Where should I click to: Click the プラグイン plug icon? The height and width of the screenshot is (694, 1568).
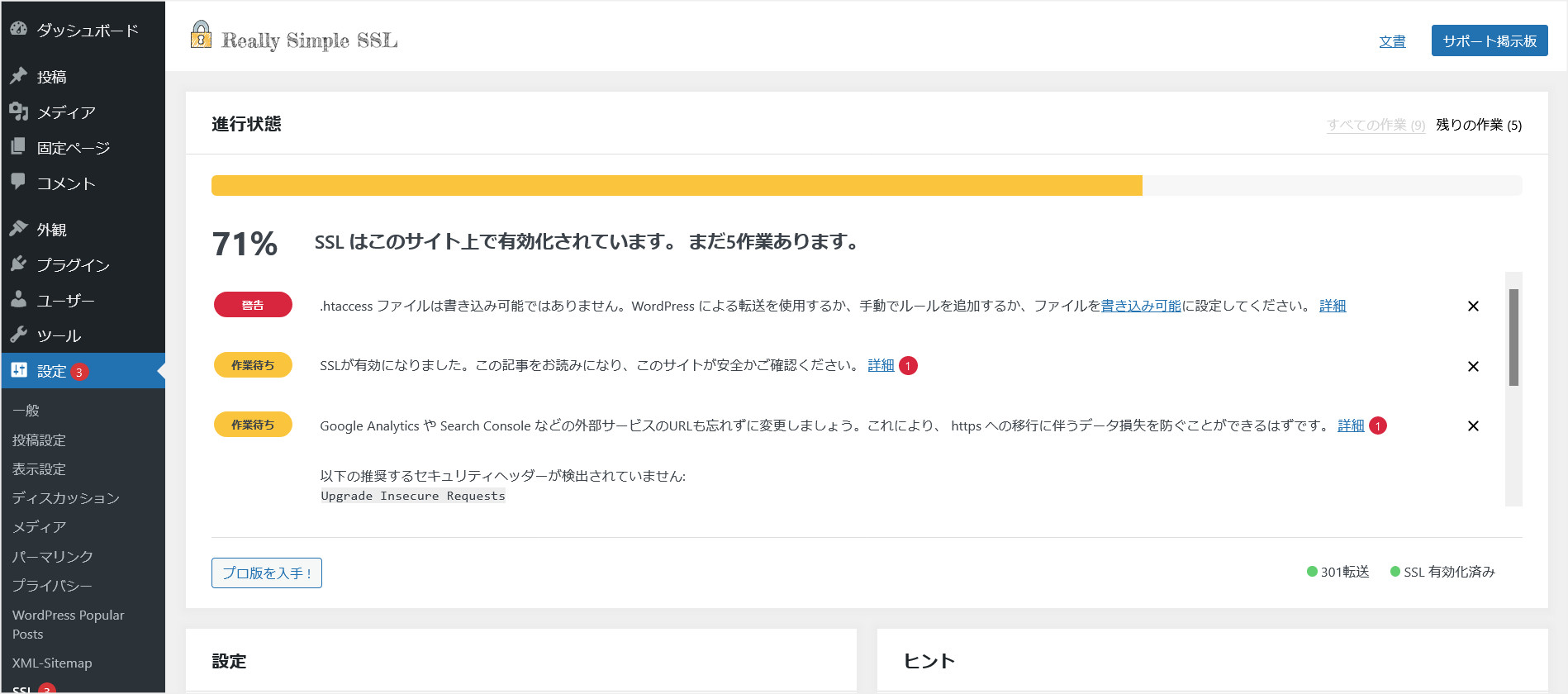pyautogui.click(x=19, y=264)
